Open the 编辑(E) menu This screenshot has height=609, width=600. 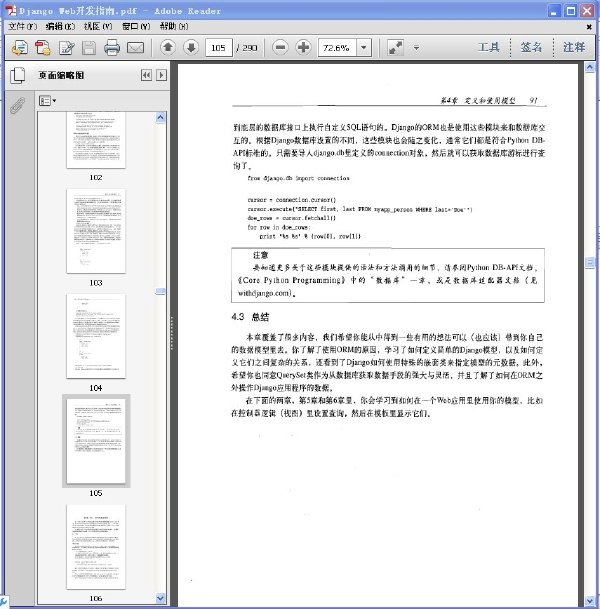[60, 26]
